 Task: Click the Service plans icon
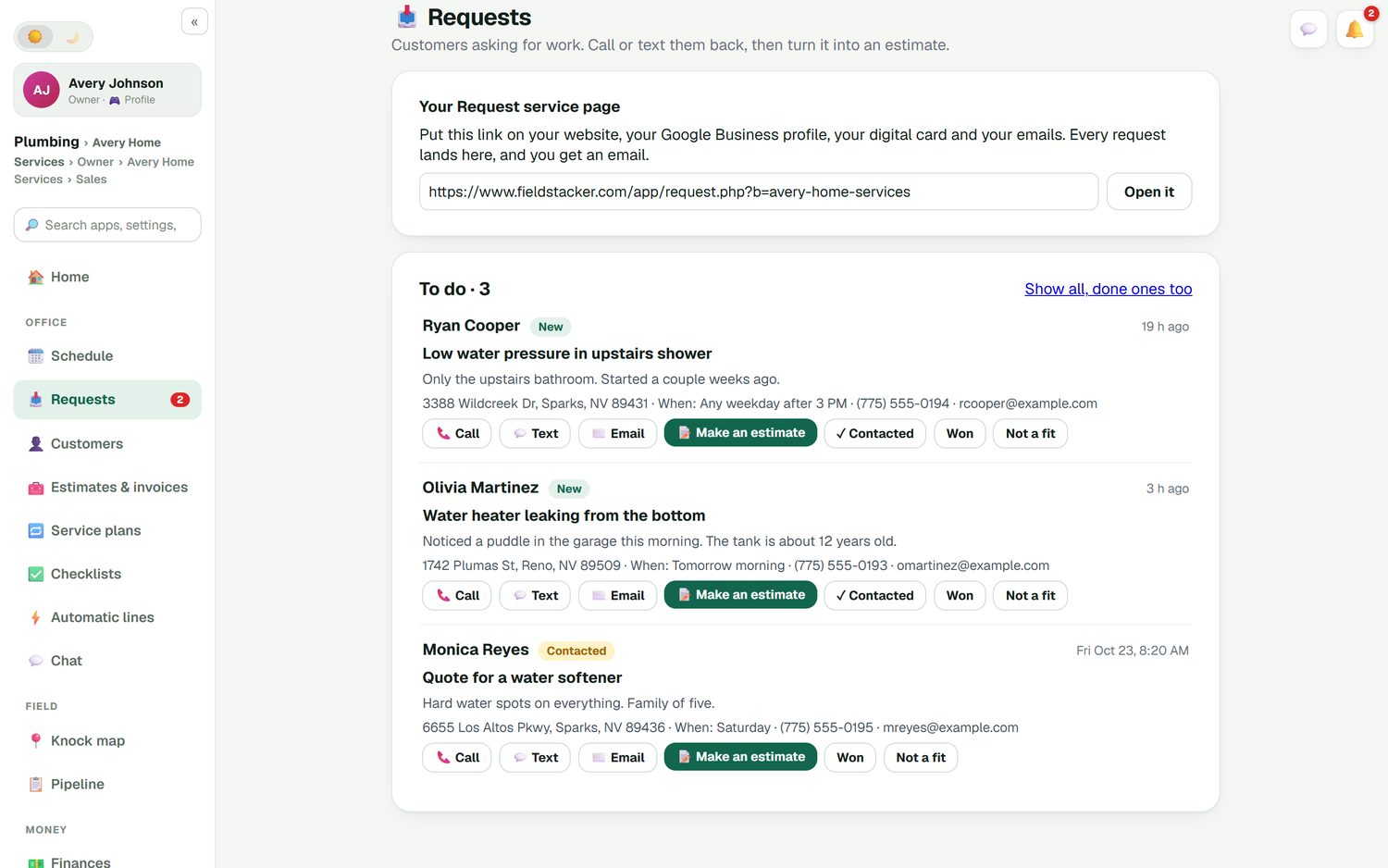[x=36, y=531]
